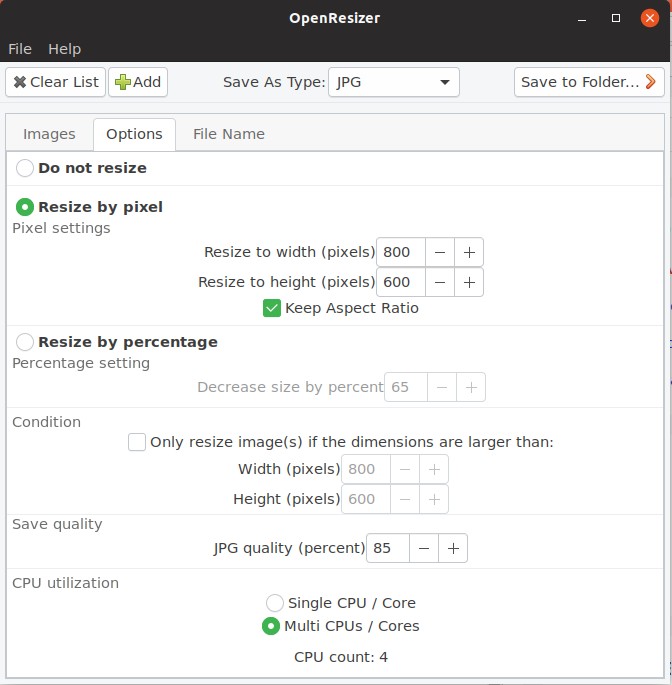Open the Help menu
Viewport: 672px width, 685px height.
point(65,49)
